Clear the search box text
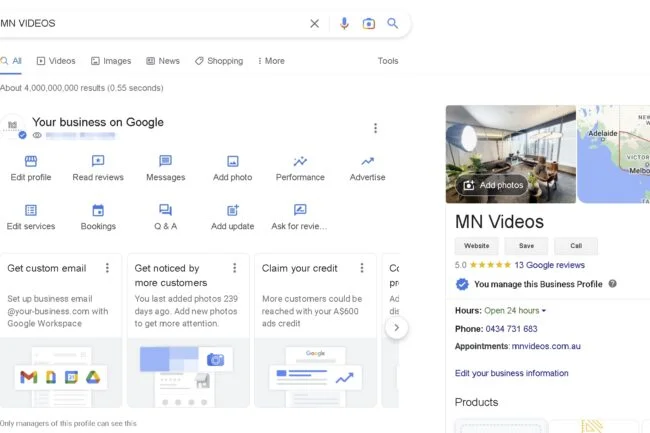 [315, 24]
